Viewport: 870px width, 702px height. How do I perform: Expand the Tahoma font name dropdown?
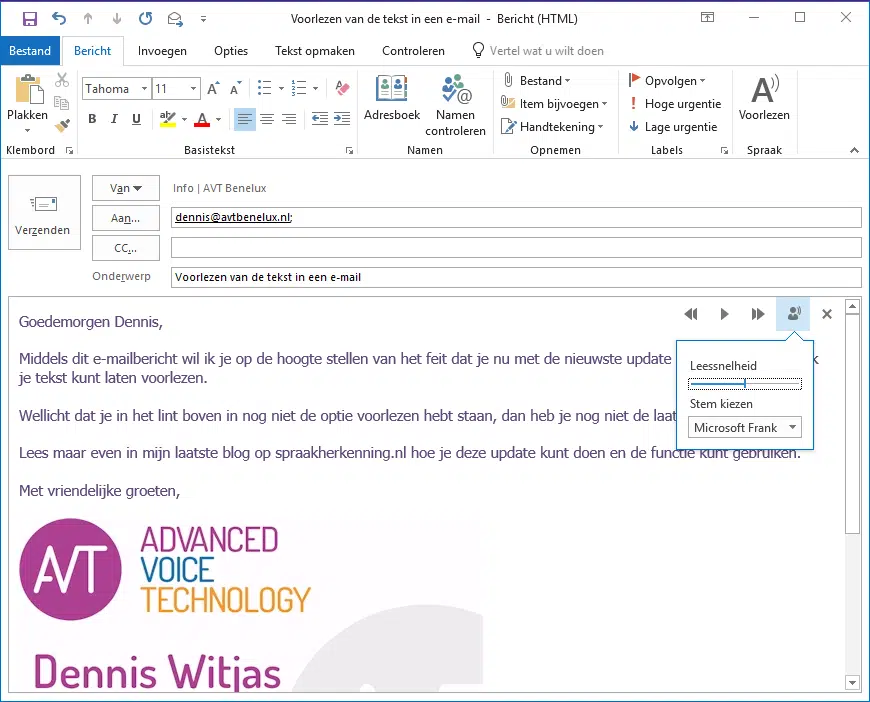(x=145, y=89)
